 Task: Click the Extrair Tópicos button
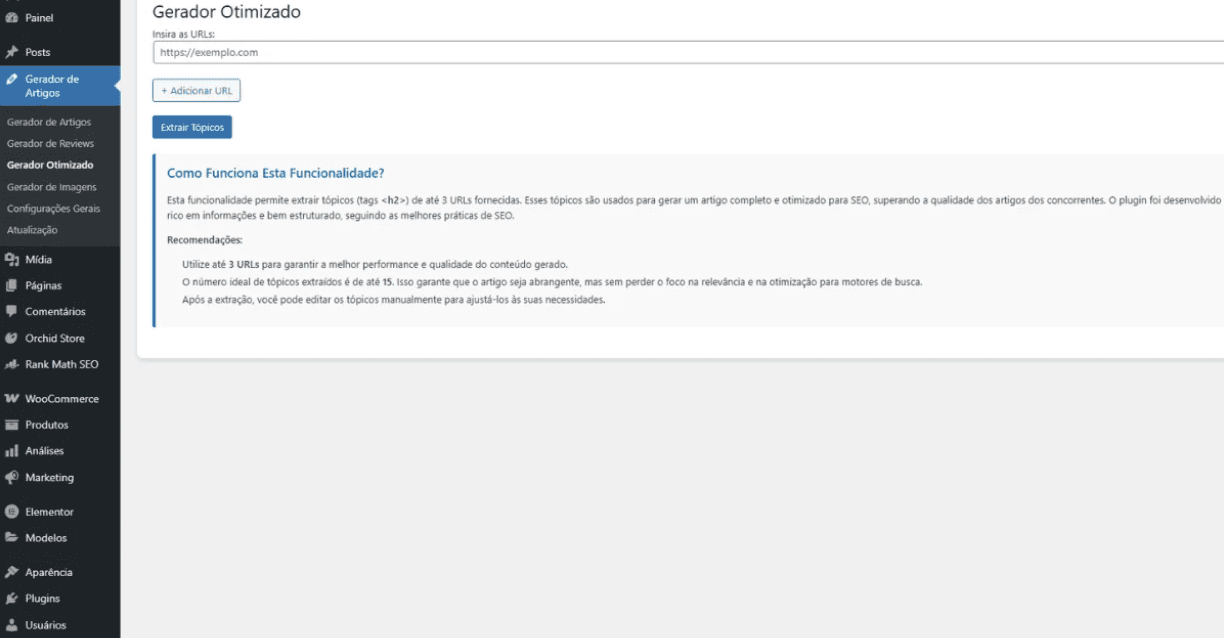(192, 128)
